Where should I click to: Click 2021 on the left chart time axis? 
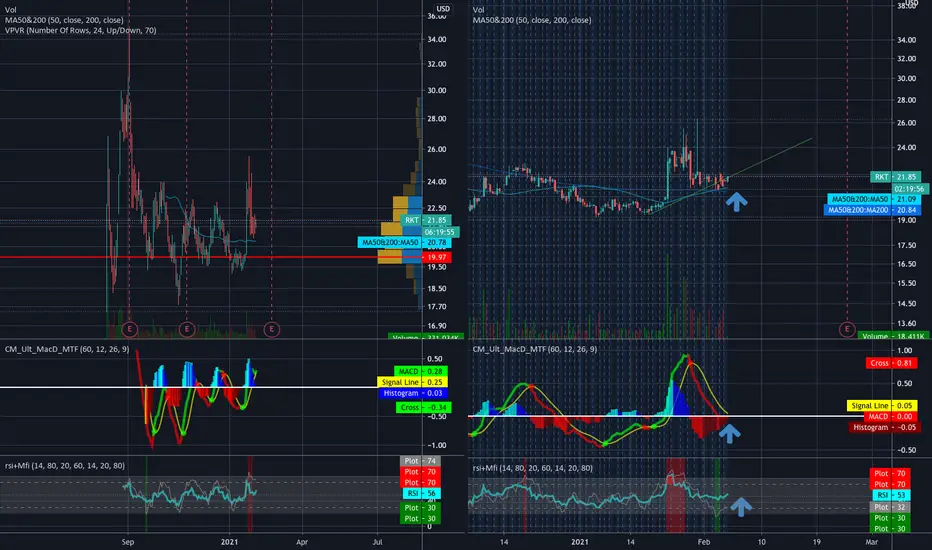(229, 542)
